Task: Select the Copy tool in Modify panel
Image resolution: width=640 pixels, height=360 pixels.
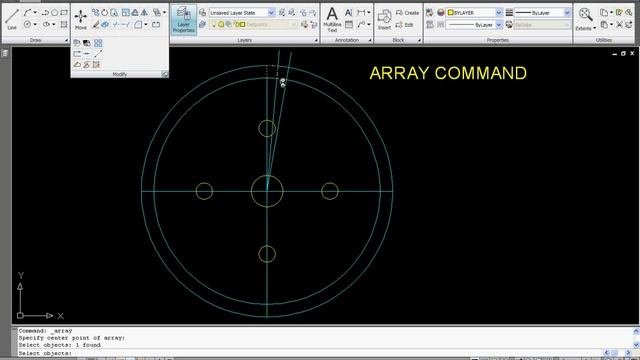Action: (x=95, y=13)
